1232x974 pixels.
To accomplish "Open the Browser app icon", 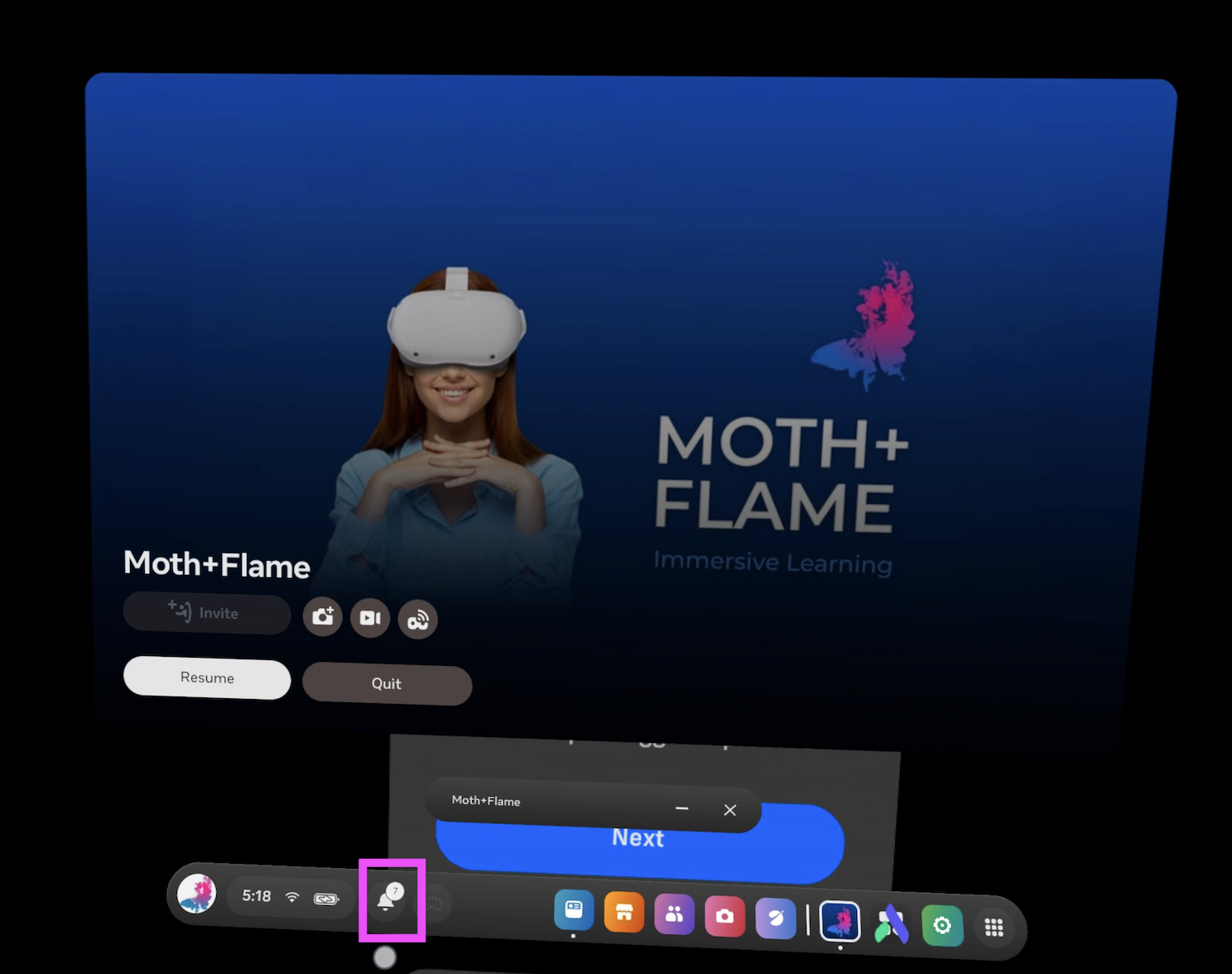I will [776, 919].
